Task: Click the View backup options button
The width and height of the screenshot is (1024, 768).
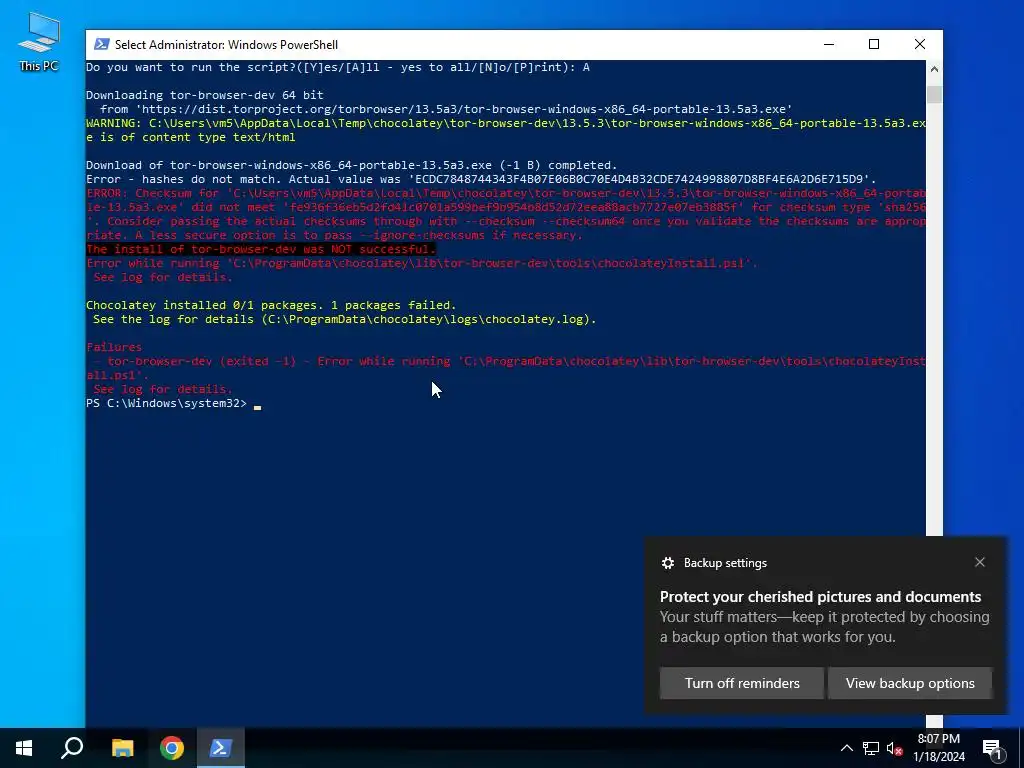Action: 910,683
